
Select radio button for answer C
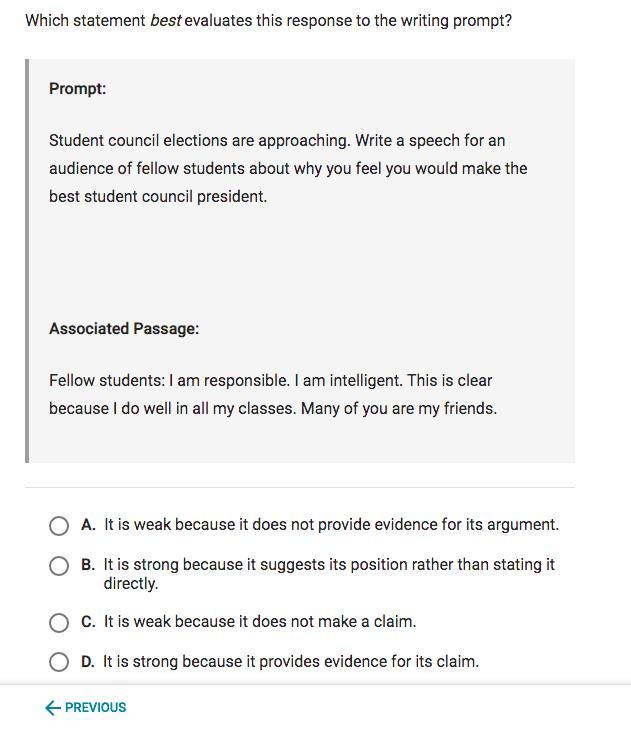point(59,623)
